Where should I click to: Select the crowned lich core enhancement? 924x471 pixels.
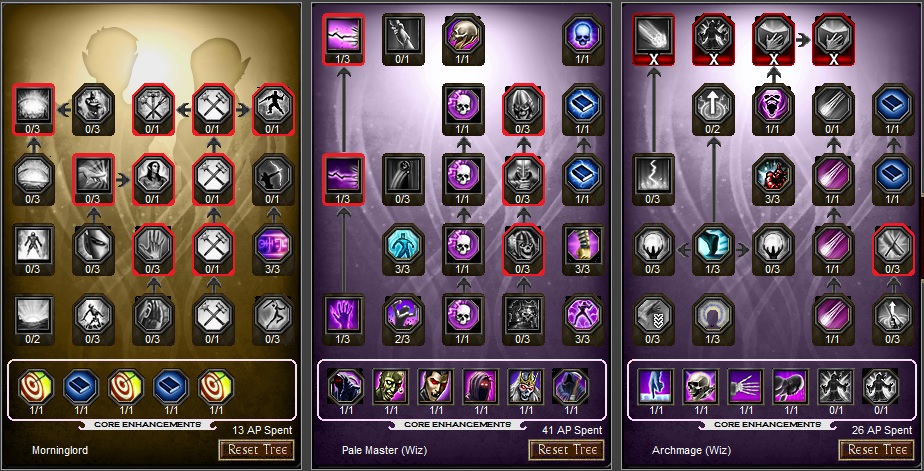point(526,386)
